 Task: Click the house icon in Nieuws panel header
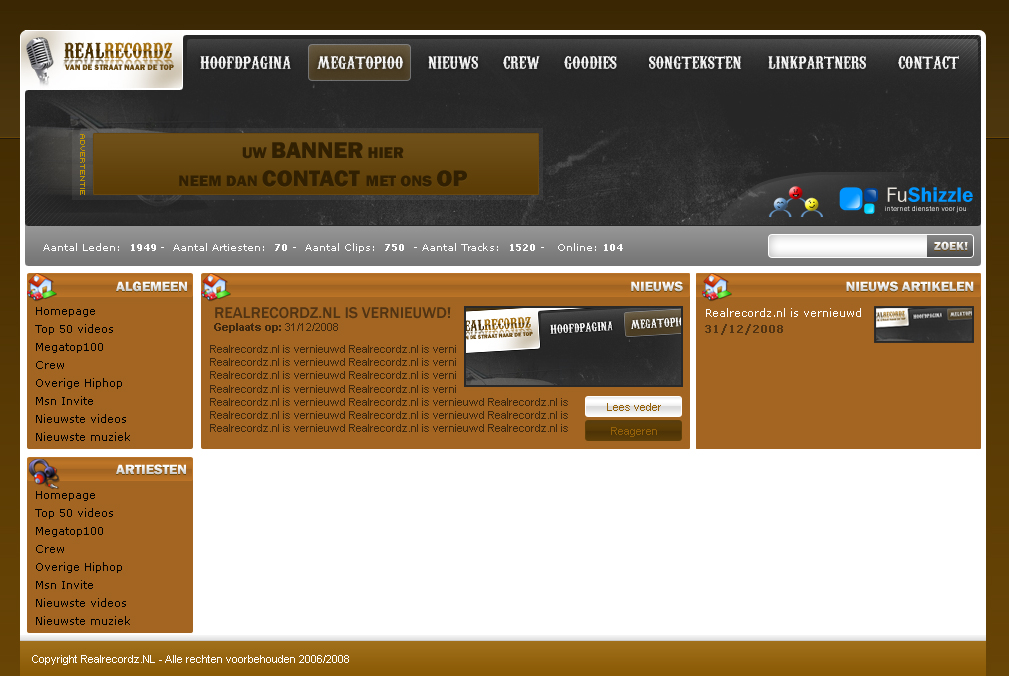point(216,287)
